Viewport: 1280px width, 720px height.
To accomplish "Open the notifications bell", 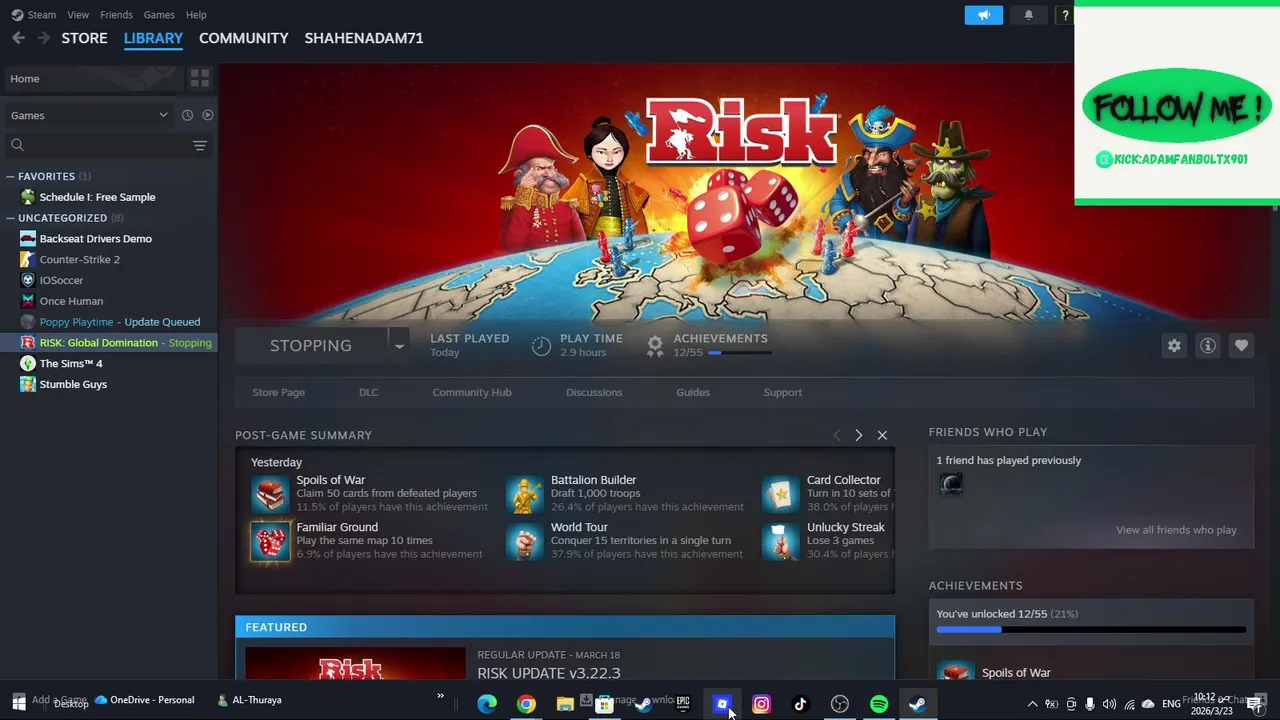I will click(1028, 15).
